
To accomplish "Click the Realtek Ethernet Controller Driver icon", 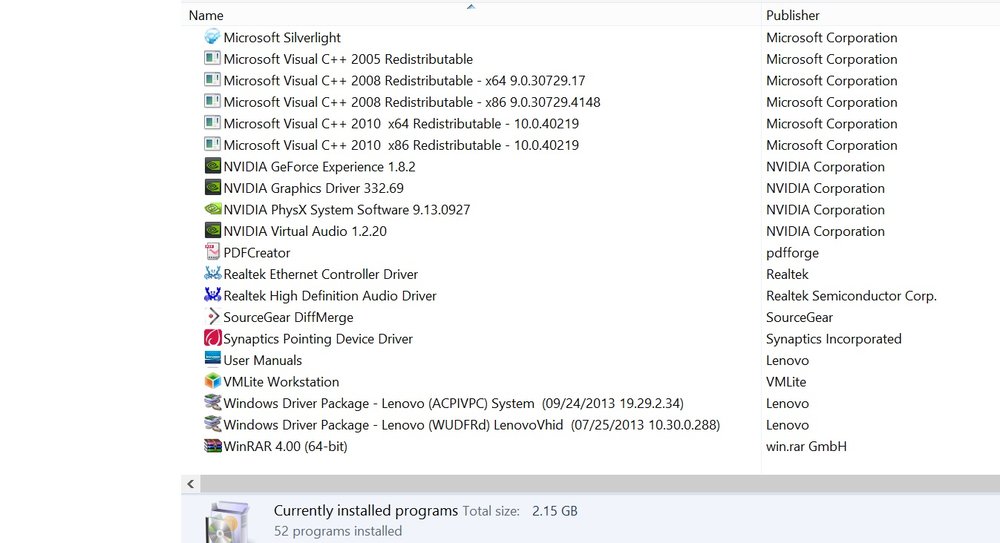I will (212, 274).
